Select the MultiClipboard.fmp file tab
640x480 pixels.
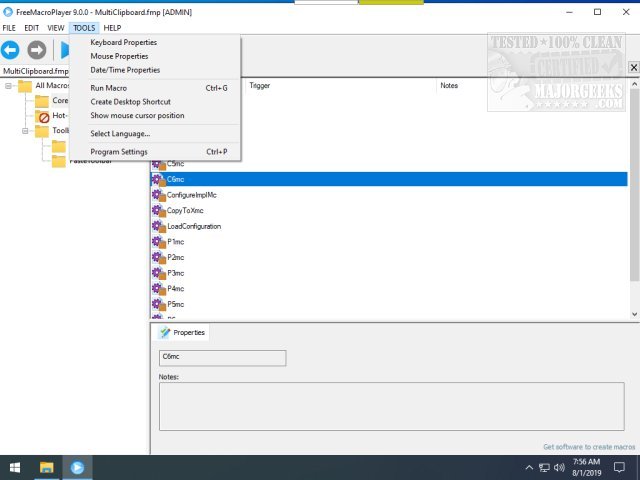pyautogui.click(x=35, y=71)
